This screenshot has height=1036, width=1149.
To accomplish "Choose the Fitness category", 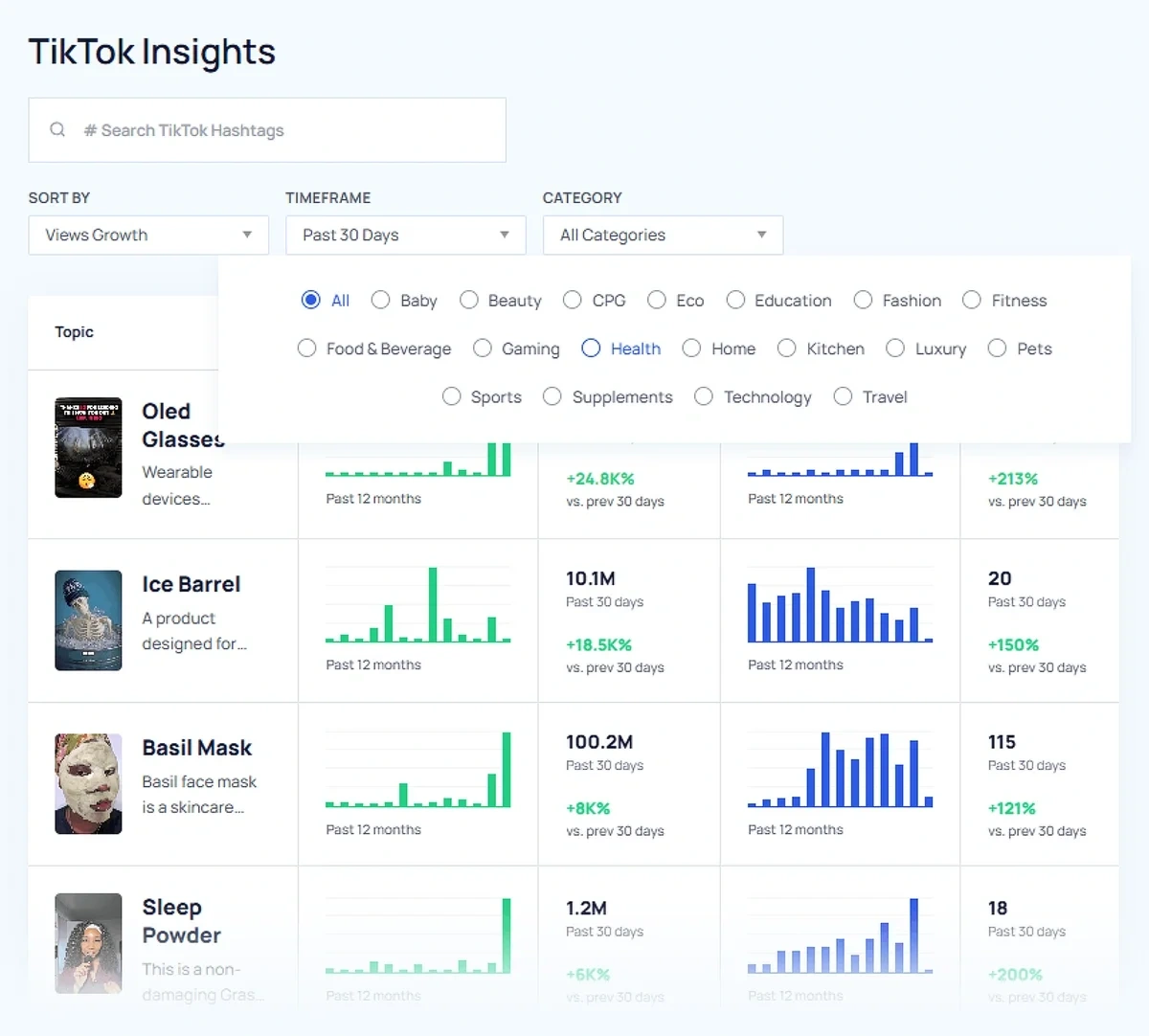I will point(972,300).
